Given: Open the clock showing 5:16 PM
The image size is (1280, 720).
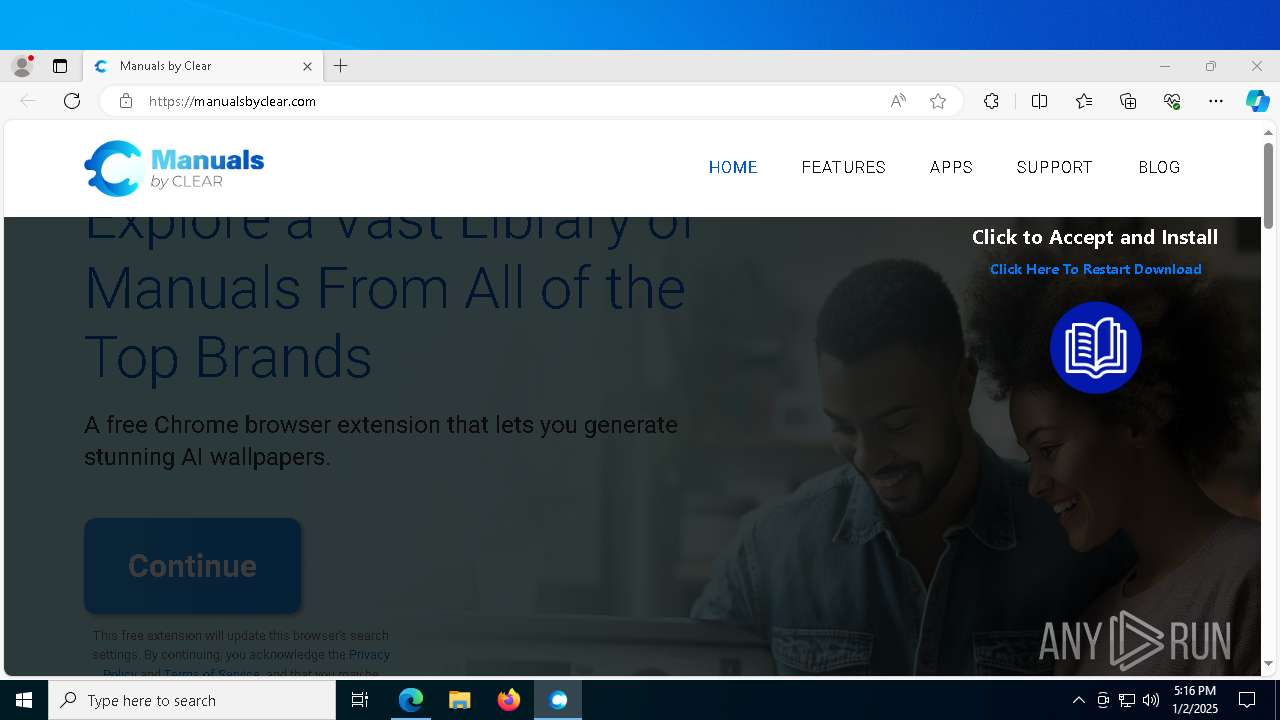Looking at the screenshot, I should point(1195,700).
